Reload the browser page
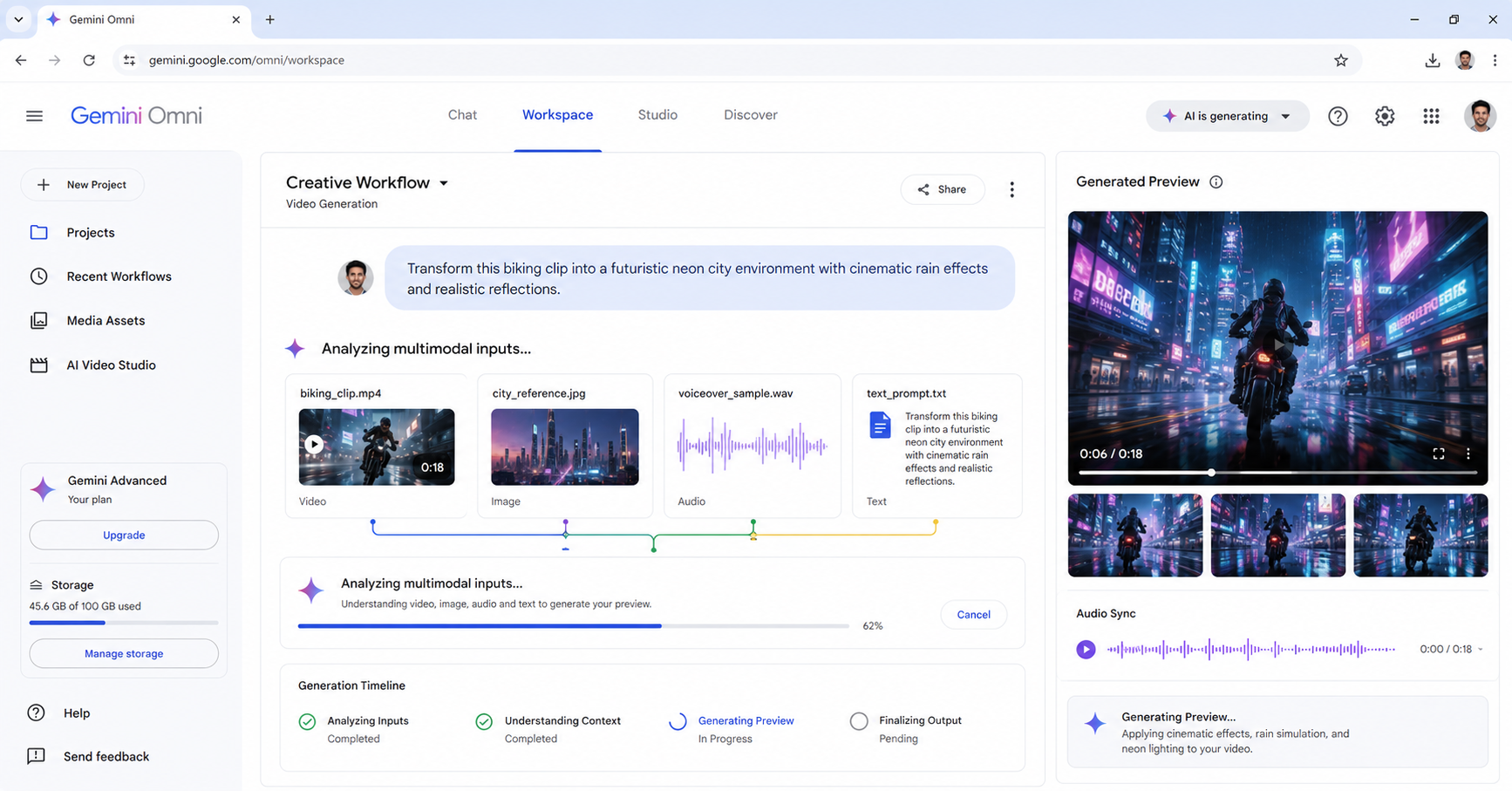This screenshot has height=791, width=1512. pos(89,60)
